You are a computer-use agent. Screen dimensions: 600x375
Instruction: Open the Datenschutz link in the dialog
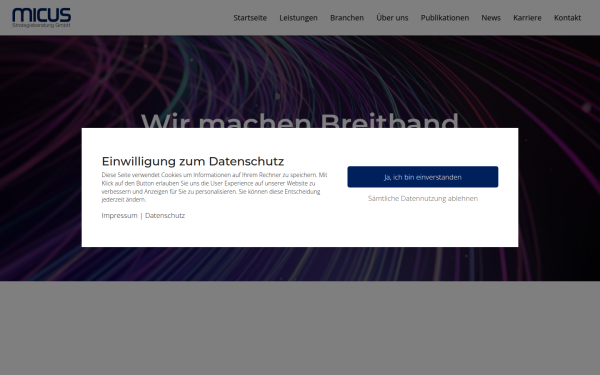coord(165,215)
